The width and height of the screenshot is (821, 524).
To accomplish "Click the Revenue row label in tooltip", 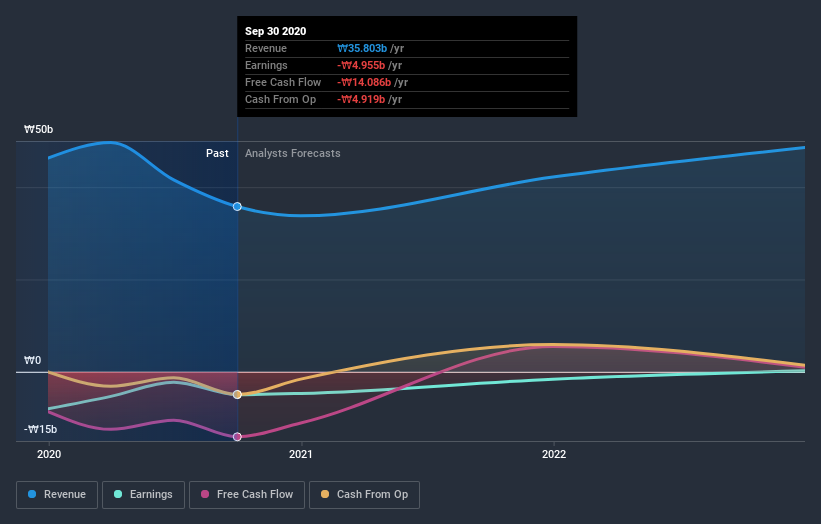I will point(266,48).
